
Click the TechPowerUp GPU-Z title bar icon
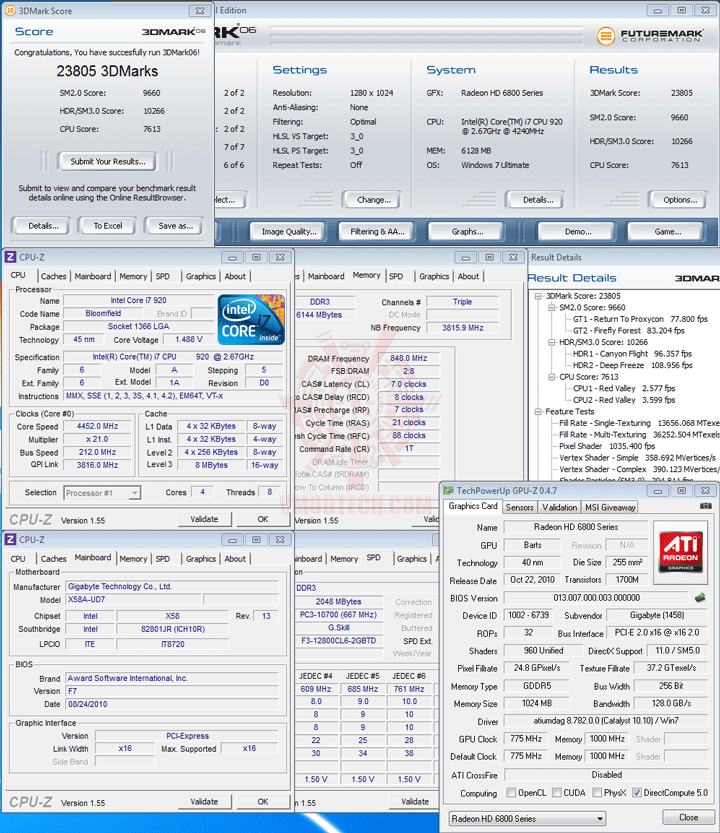point(448,490)
